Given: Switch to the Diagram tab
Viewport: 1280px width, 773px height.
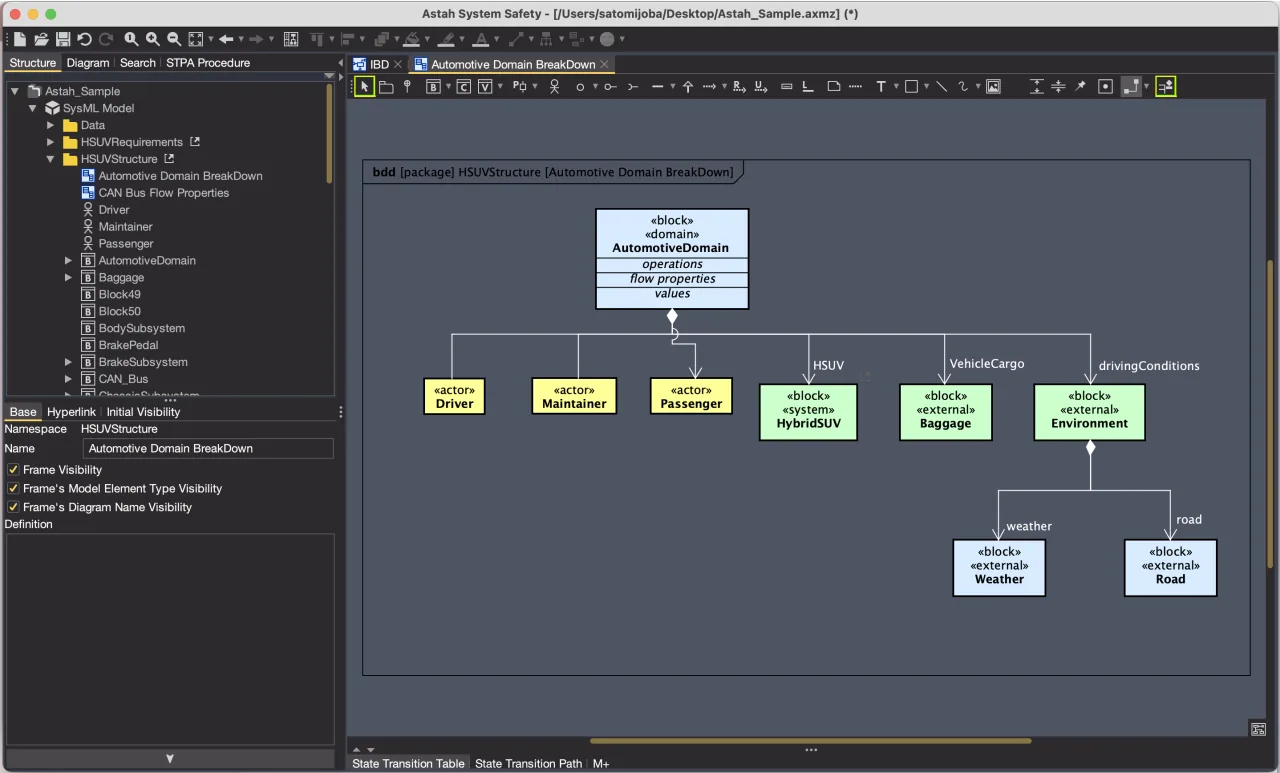Looking at the screenshot, I should [88, 63].
